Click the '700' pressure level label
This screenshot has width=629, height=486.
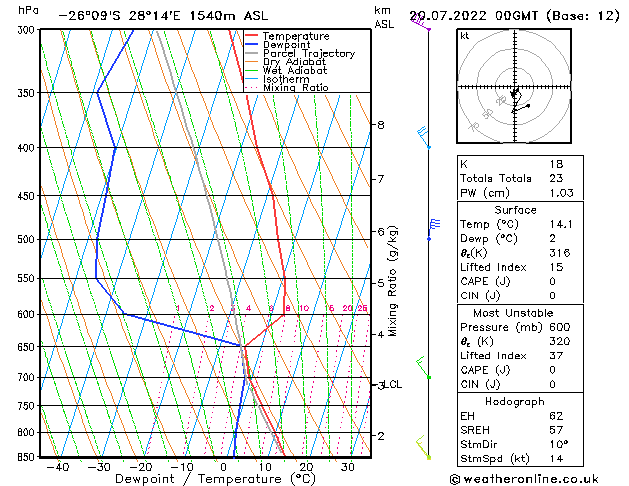tap(28, 377)
